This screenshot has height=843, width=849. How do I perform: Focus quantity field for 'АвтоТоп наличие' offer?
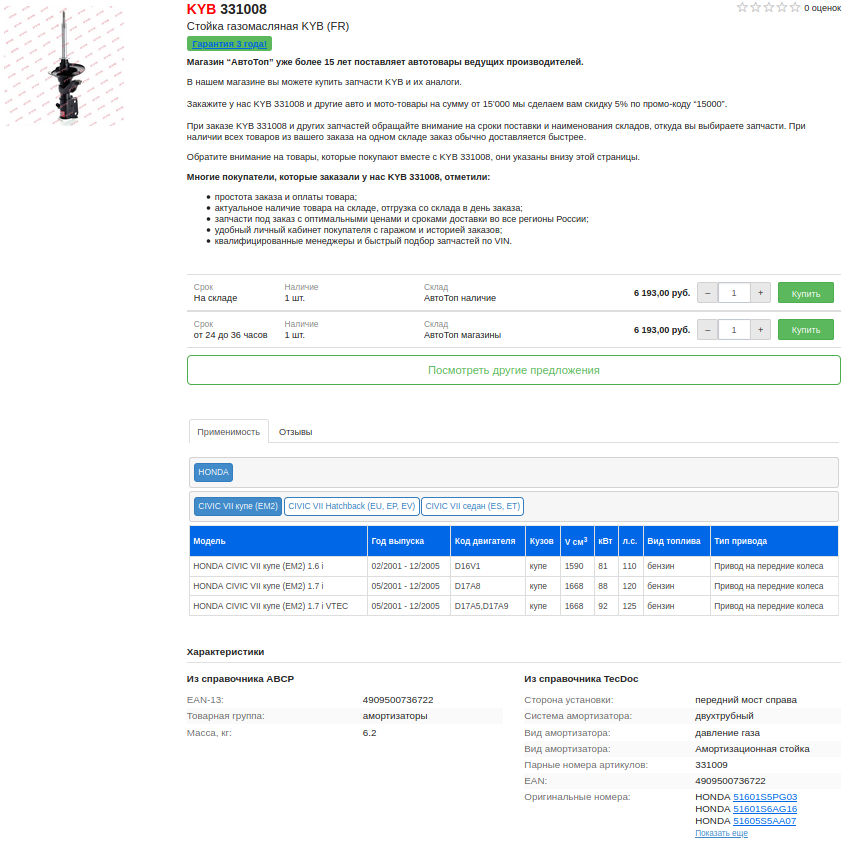coord(734,293)
